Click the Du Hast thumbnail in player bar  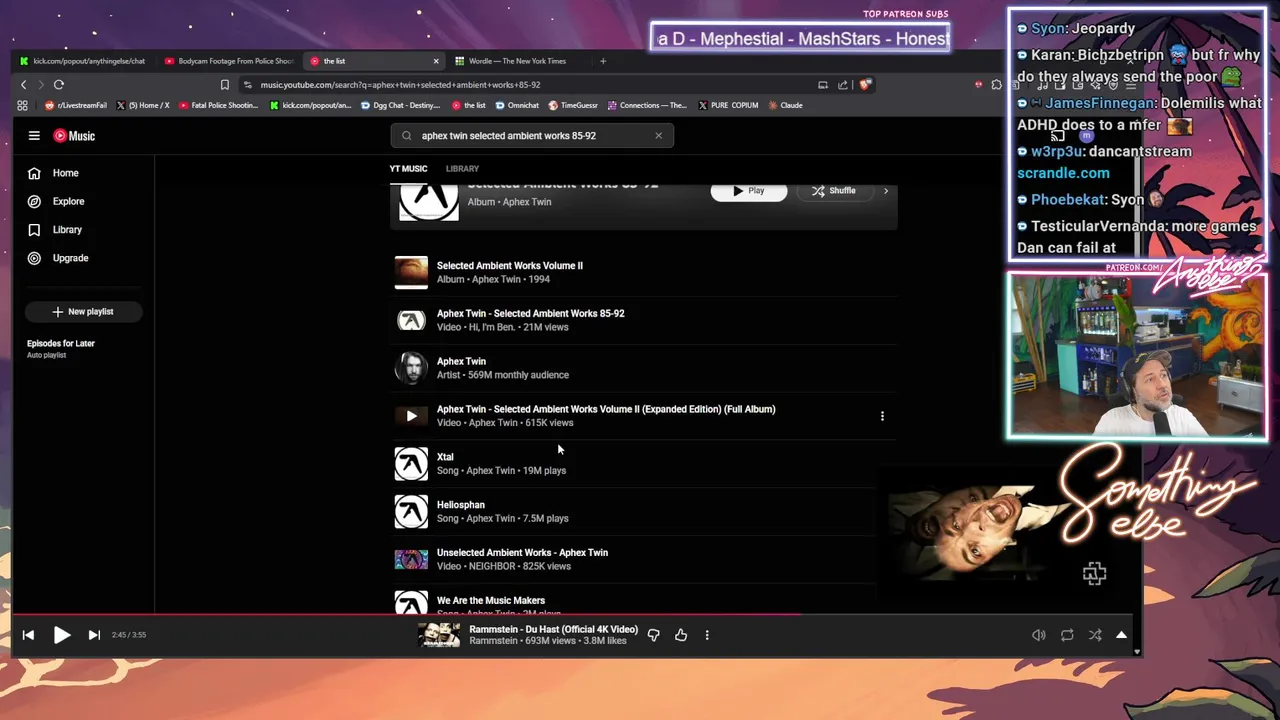tap(439, 635)
